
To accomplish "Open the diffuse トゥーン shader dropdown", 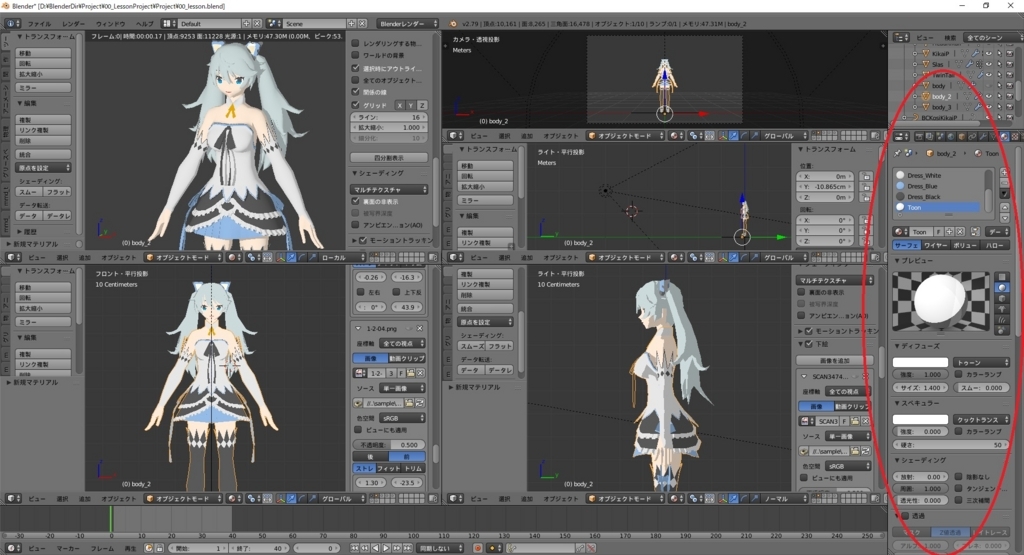I will point(982,362).
